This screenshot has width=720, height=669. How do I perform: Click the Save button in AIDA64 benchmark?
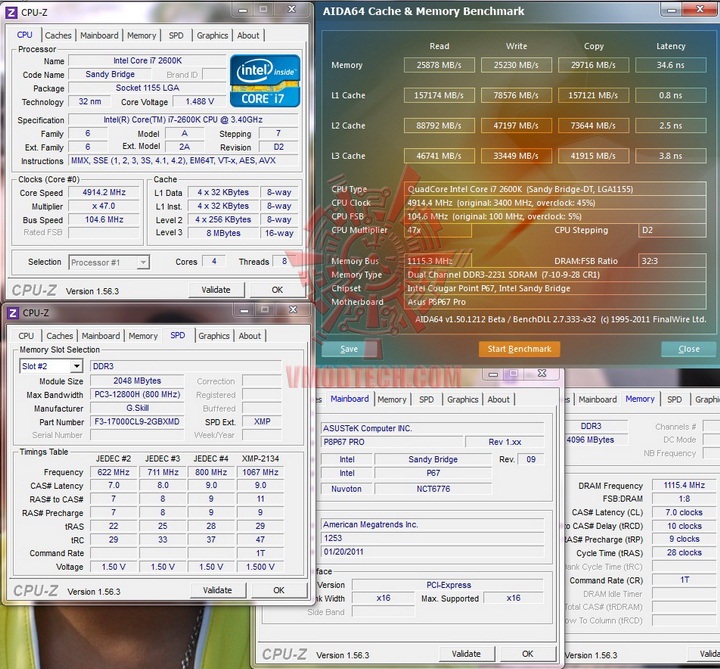click(349, 349)
